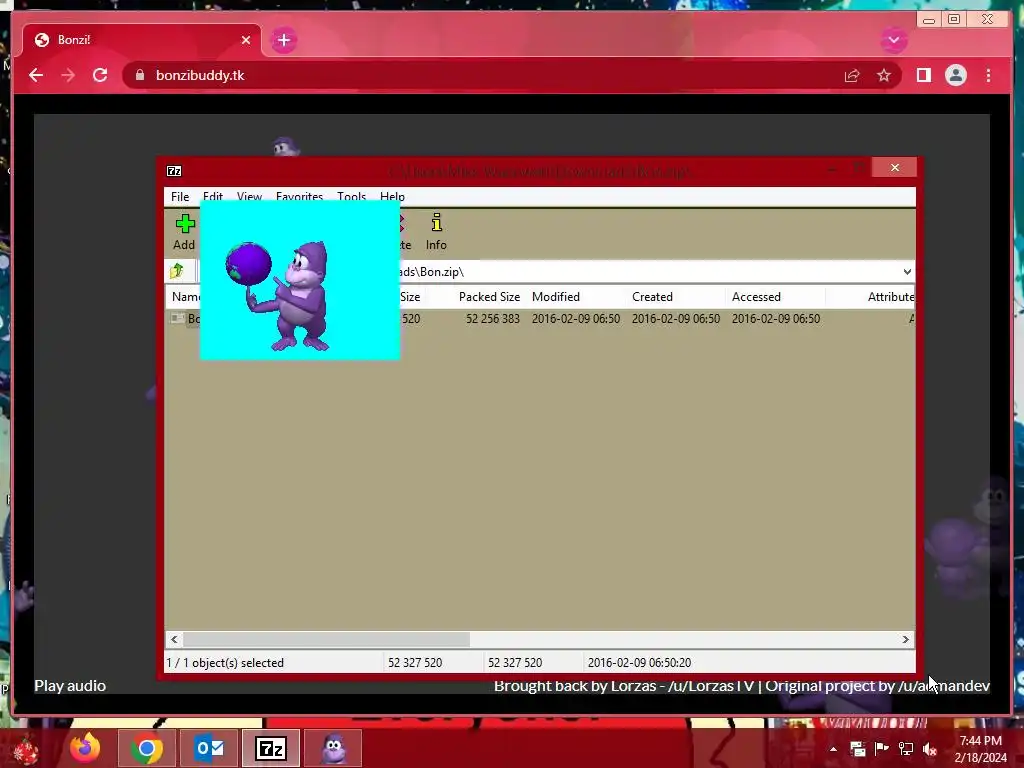This screenshot has width=1024, height=768.
Task: Open the tab search dropdown in Chrome
Action: click(894, 40)
